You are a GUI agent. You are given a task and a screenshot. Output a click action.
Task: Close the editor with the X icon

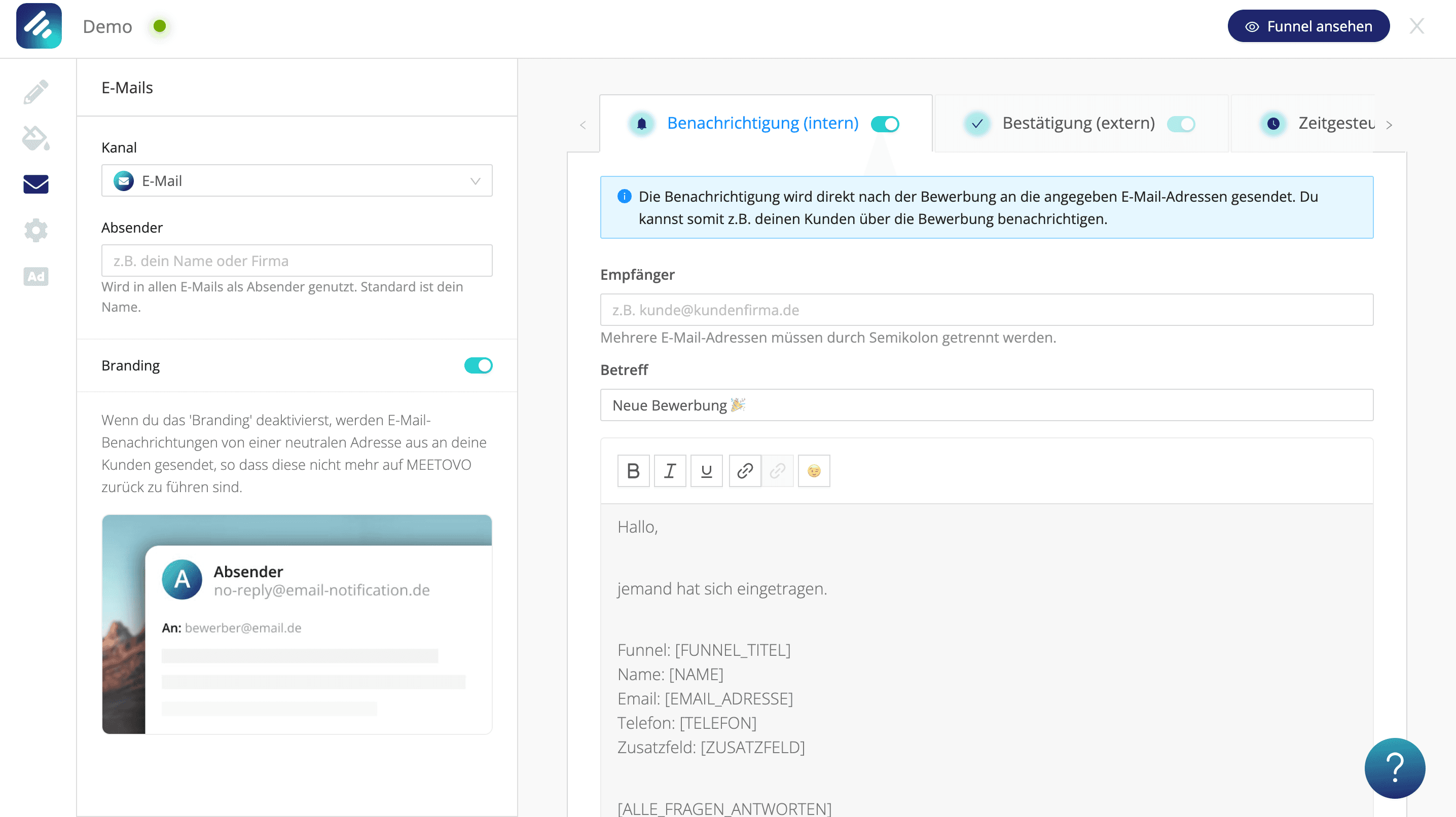(1416, 26)
